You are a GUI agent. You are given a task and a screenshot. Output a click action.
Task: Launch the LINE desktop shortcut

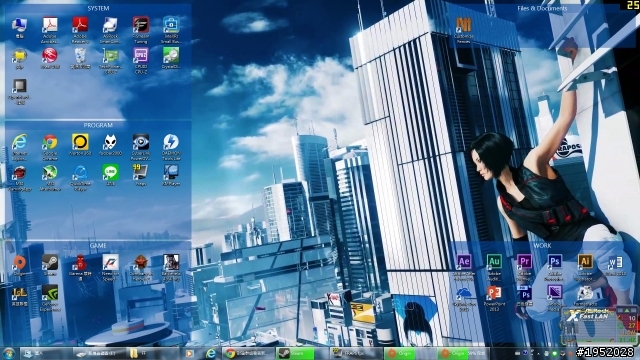coord(110,175)
